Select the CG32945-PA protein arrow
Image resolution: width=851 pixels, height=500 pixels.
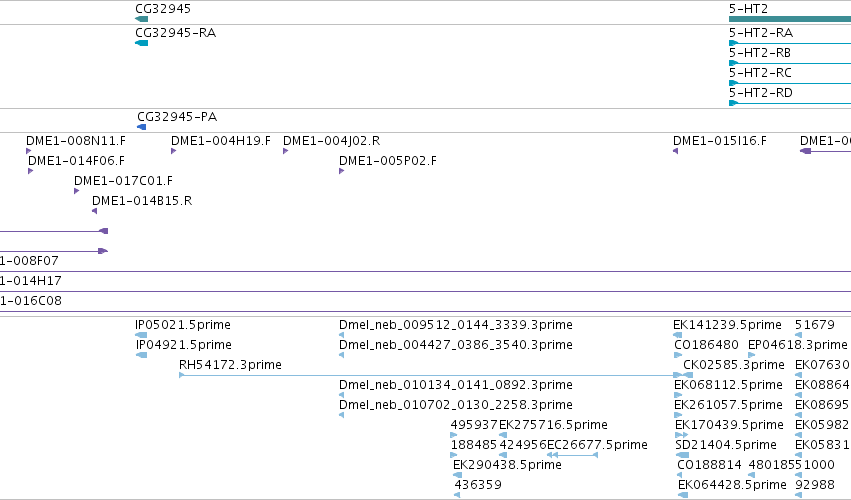tap(142, 127)
